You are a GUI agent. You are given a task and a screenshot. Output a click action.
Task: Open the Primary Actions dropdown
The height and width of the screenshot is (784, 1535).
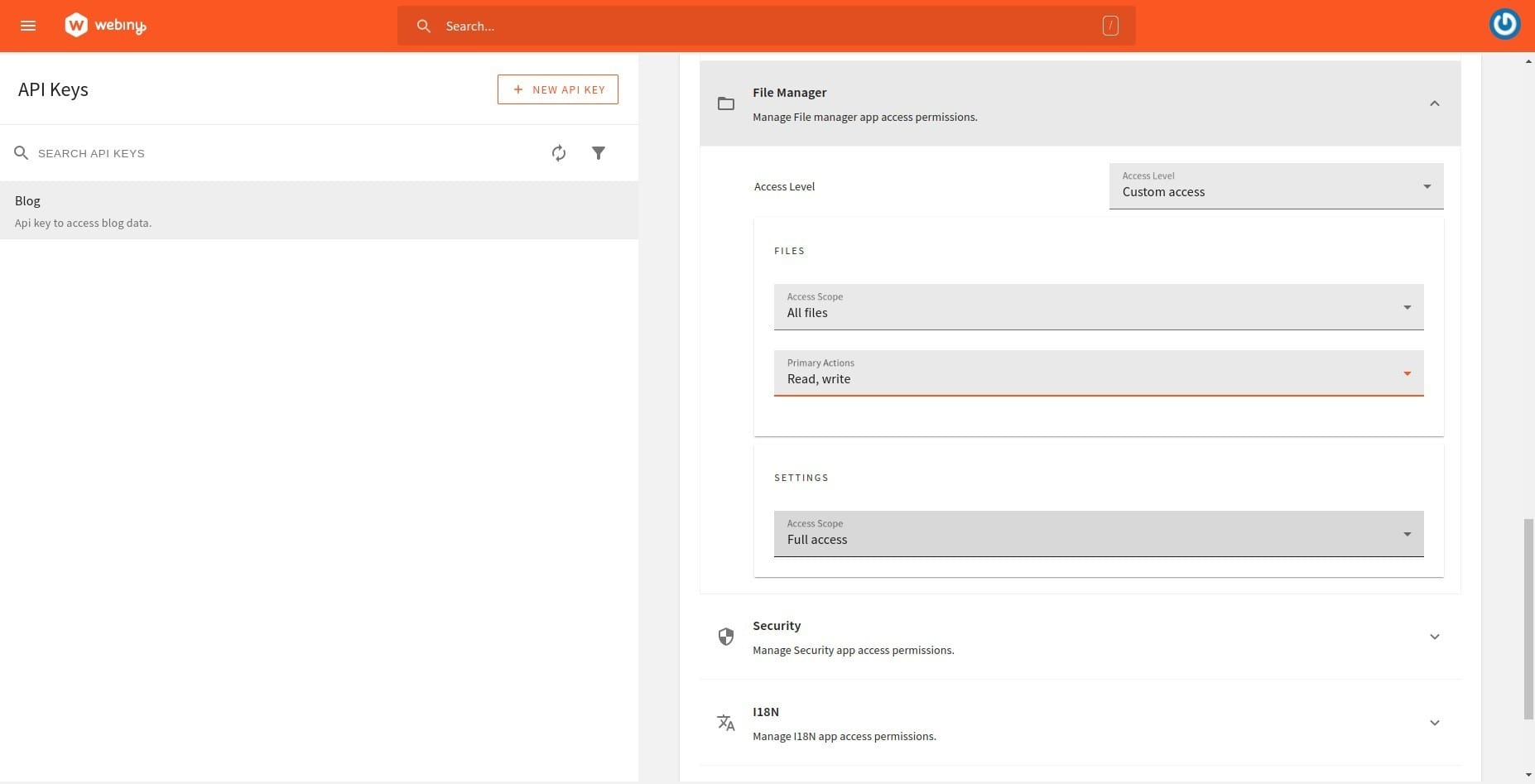tap(1098, 373)
